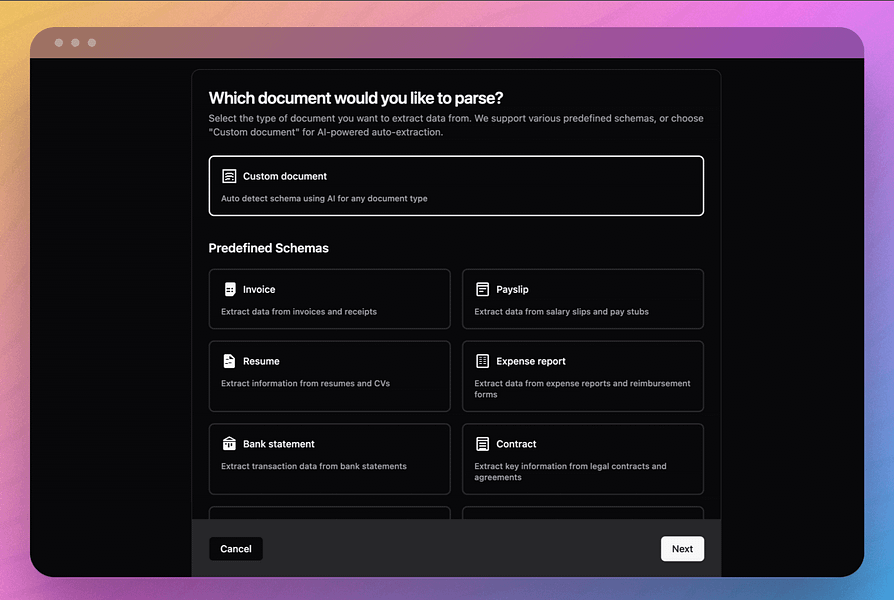The height and width of the screenshot is (600, 894).
Task: Click the first window control dot
Action: click(59, 43)
